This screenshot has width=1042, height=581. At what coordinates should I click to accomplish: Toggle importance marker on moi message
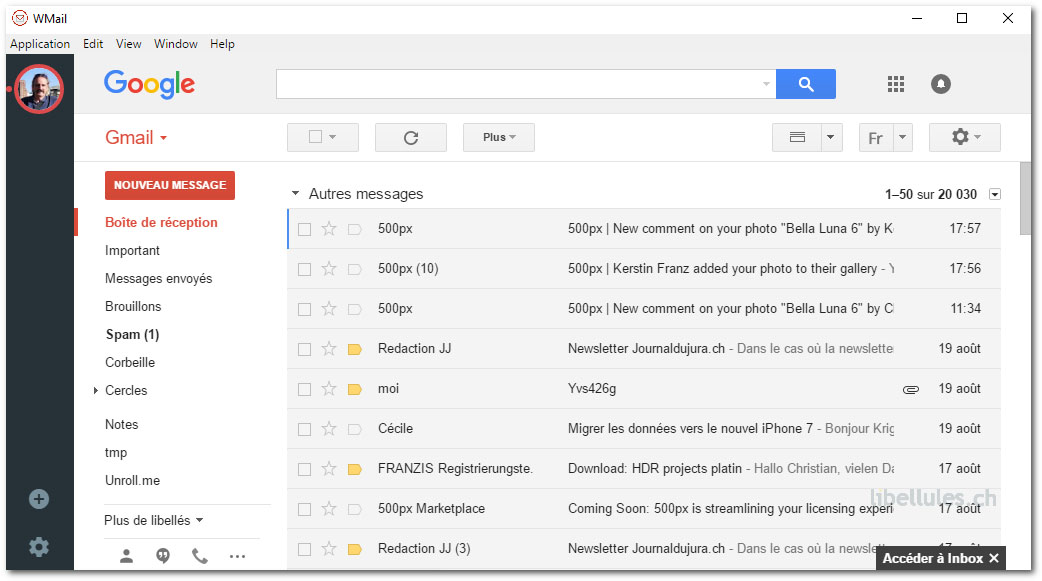tap(354, 389)
